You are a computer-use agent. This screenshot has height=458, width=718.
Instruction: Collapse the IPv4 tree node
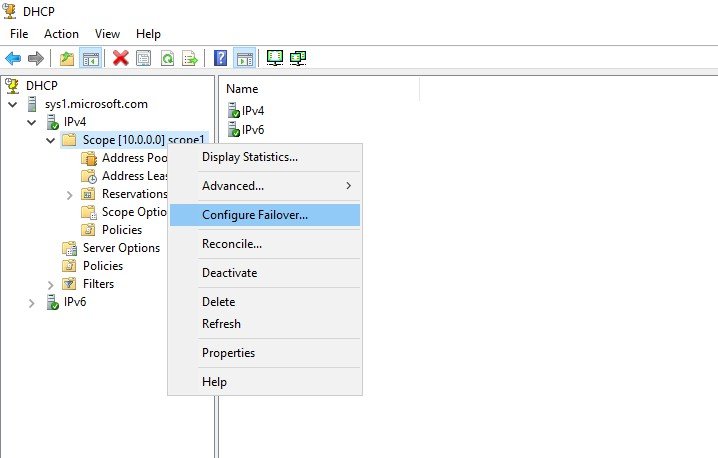tap(32, 122)
